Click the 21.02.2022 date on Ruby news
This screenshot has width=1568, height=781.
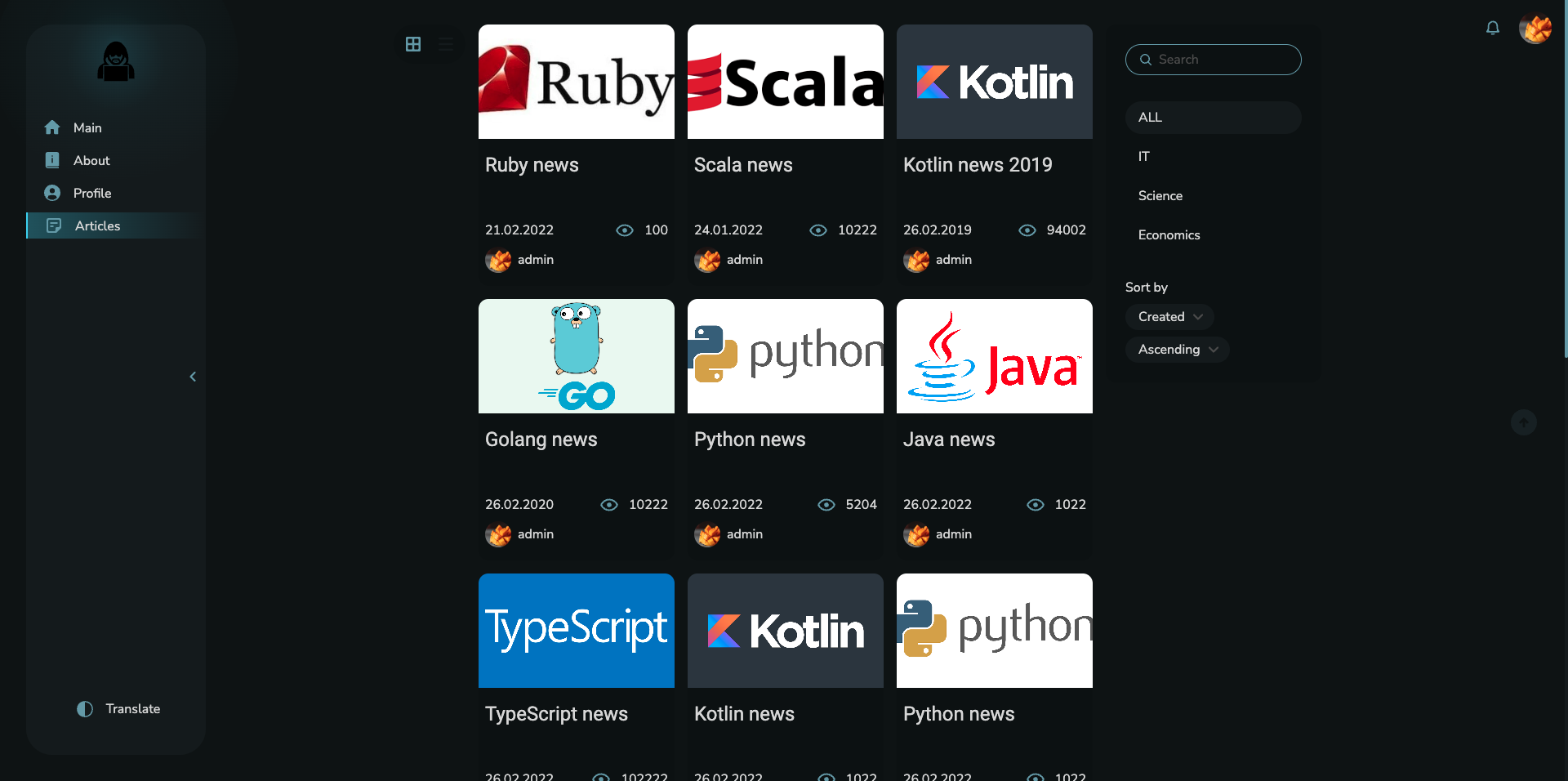519,230
